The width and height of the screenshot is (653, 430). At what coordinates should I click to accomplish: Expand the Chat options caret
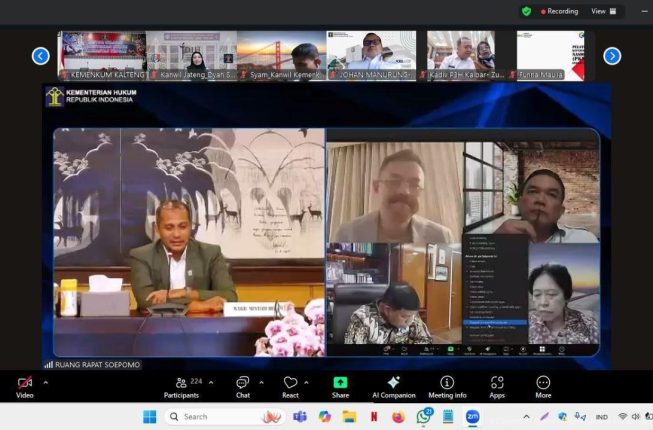[262, 383]
